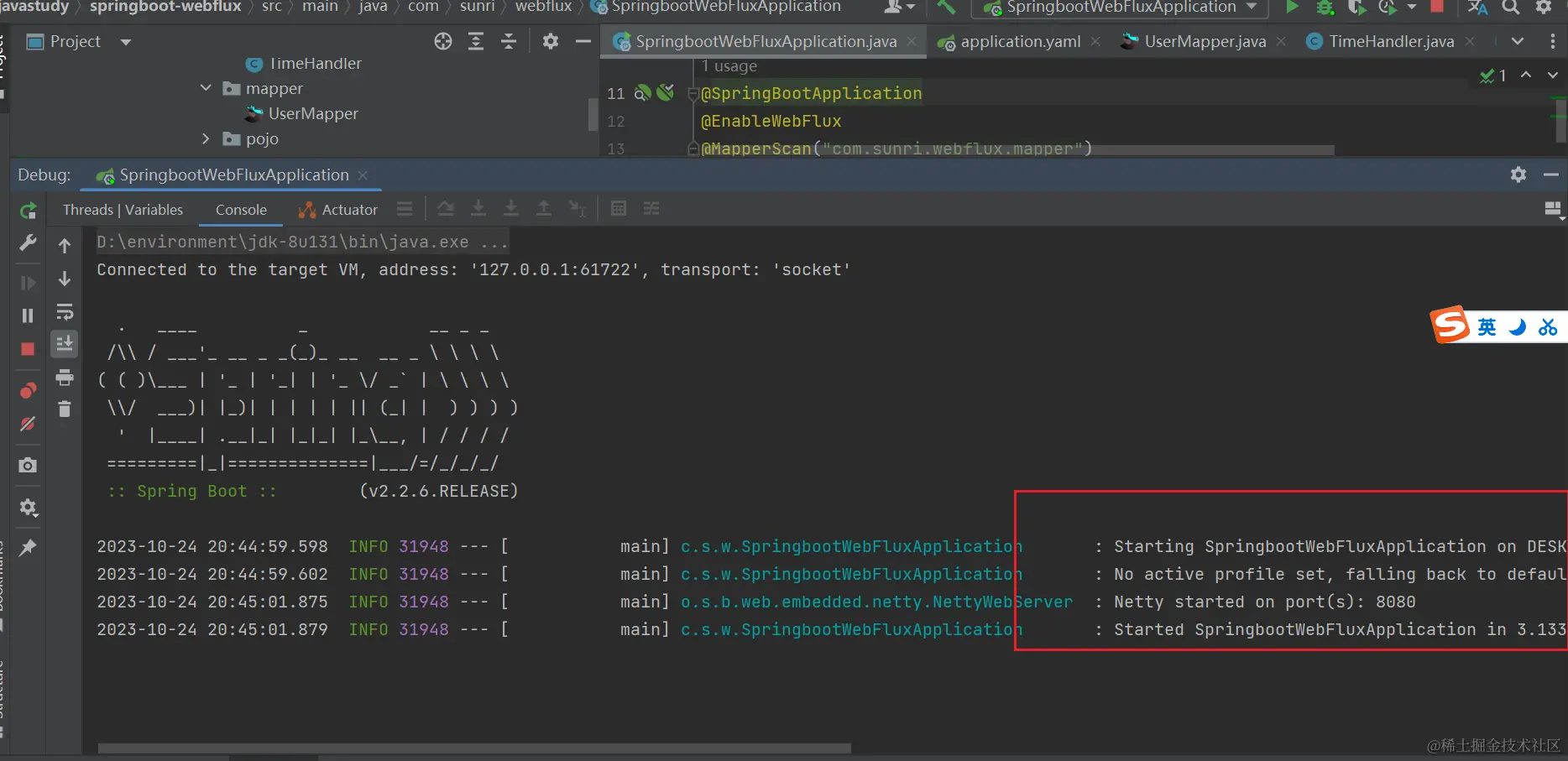This screenshot has width=1568, height=761.
Task: Toggle the Sogou moon mode icon
Action: (1518, 327)
